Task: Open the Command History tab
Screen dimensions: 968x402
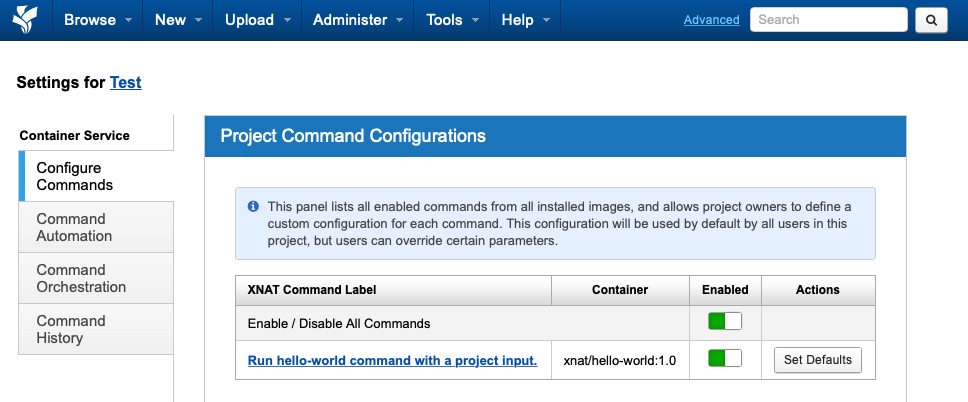Action: pyautogui.click(x=96, y=329)
